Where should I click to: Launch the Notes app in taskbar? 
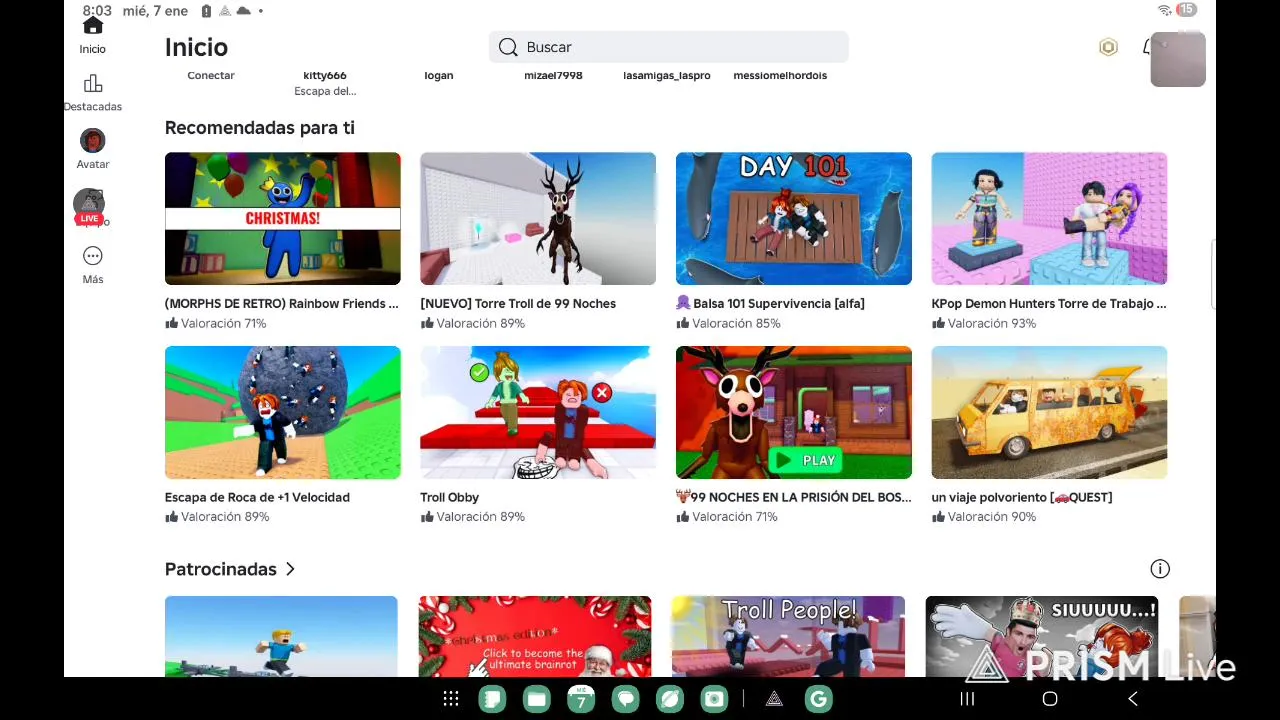click(x=492, y=699)
